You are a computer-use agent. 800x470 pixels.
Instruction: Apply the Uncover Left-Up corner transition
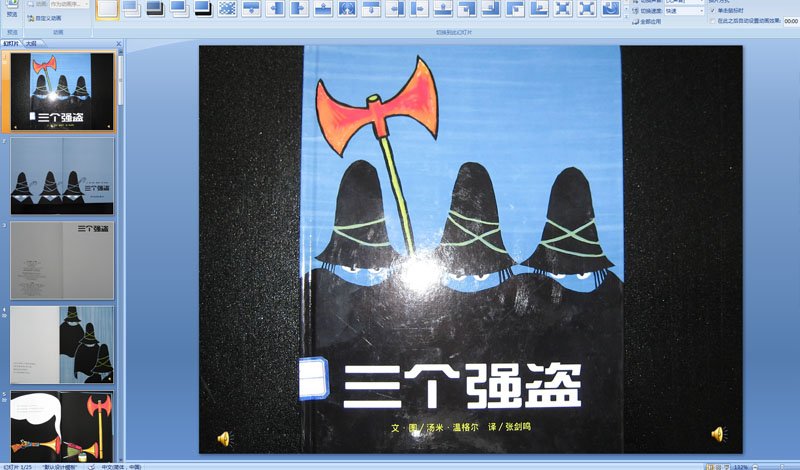491,9
